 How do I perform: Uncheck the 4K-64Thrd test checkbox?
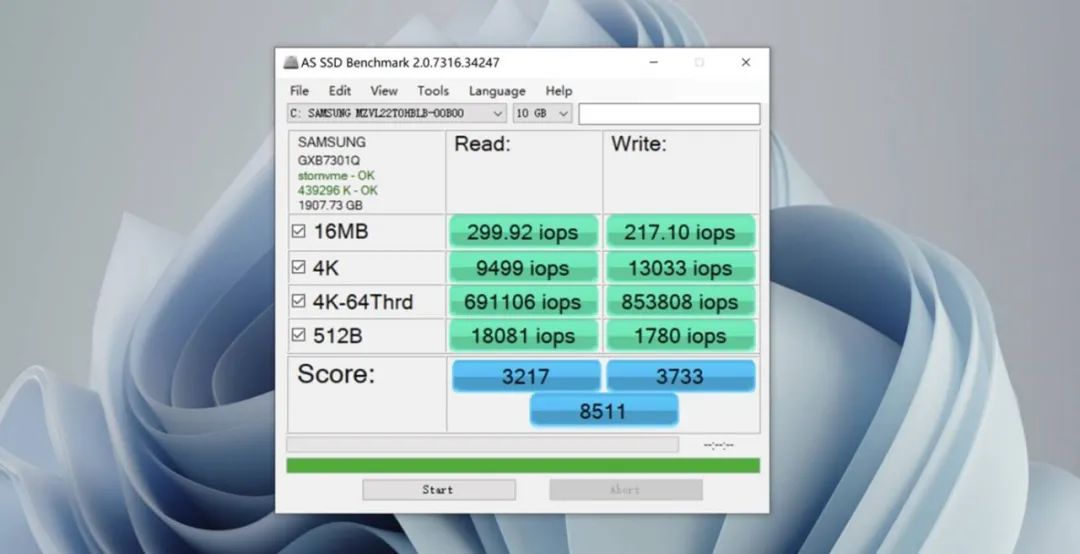pyautogui.click(x=298, y=301)
